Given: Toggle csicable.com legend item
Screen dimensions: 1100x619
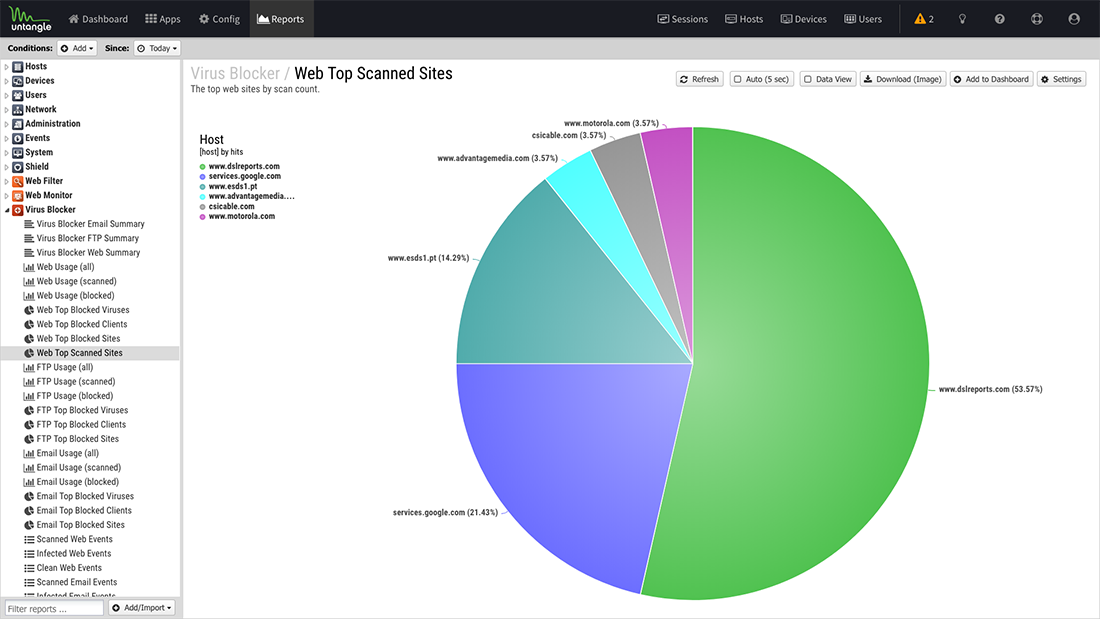Looking at the screenshot, I should (x=227, y=206).
